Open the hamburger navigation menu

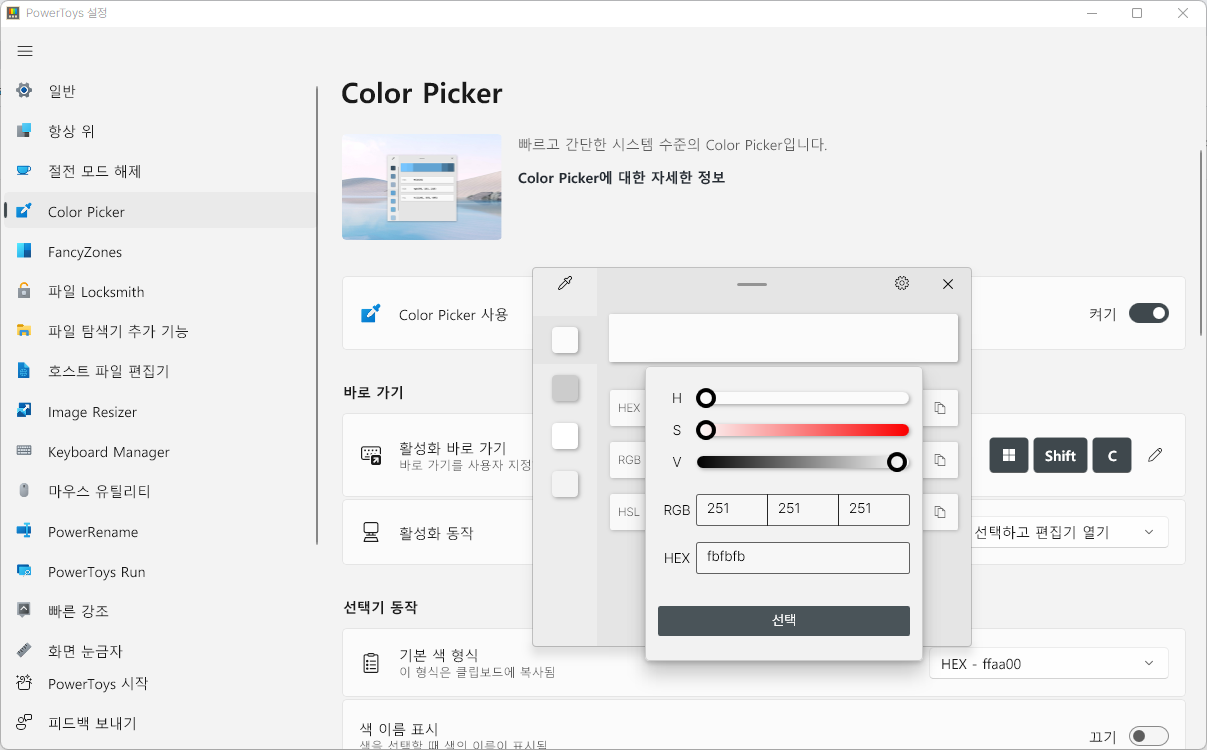[25, 51]
